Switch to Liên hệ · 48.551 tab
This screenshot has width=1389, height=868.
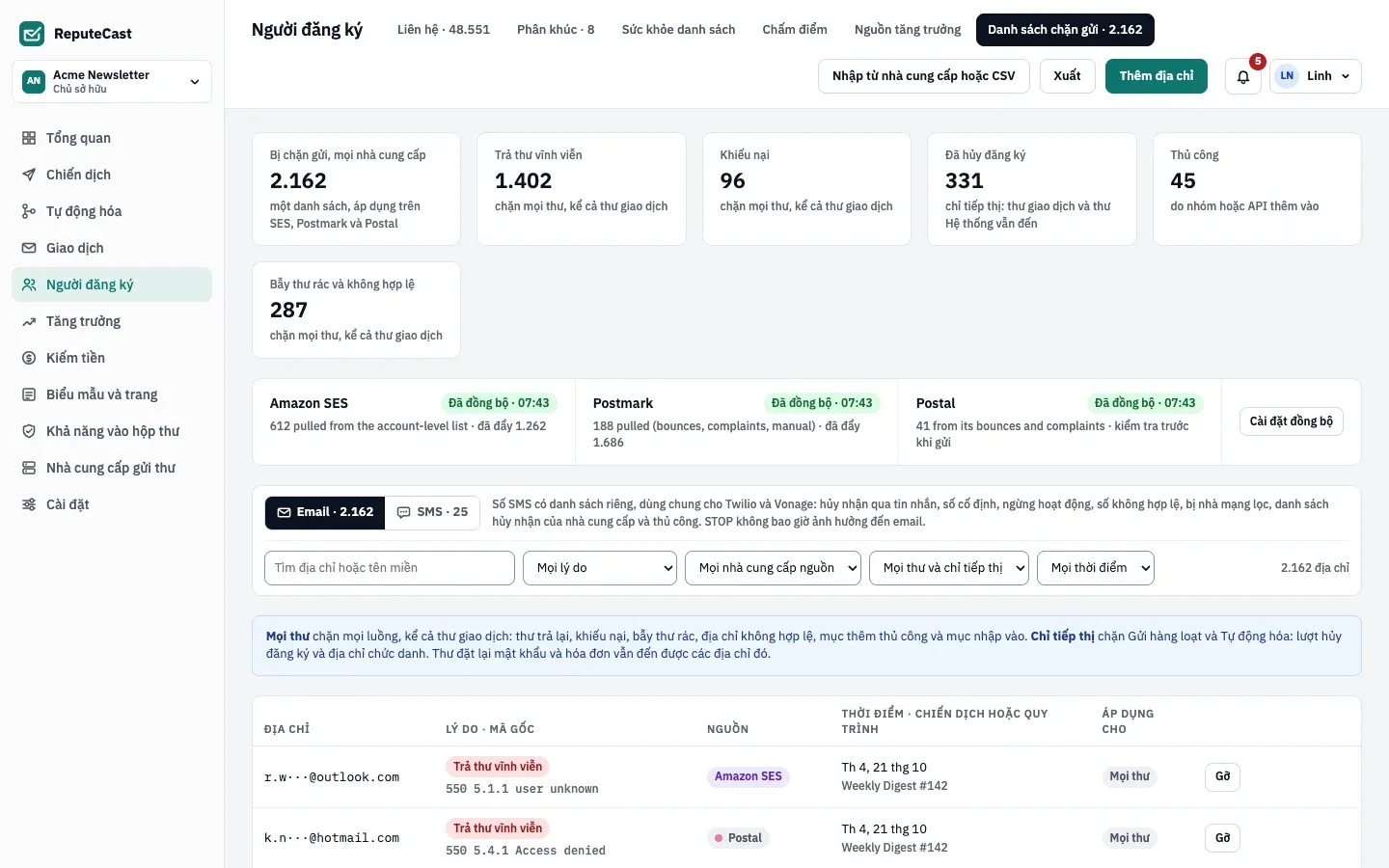point(444,30)
